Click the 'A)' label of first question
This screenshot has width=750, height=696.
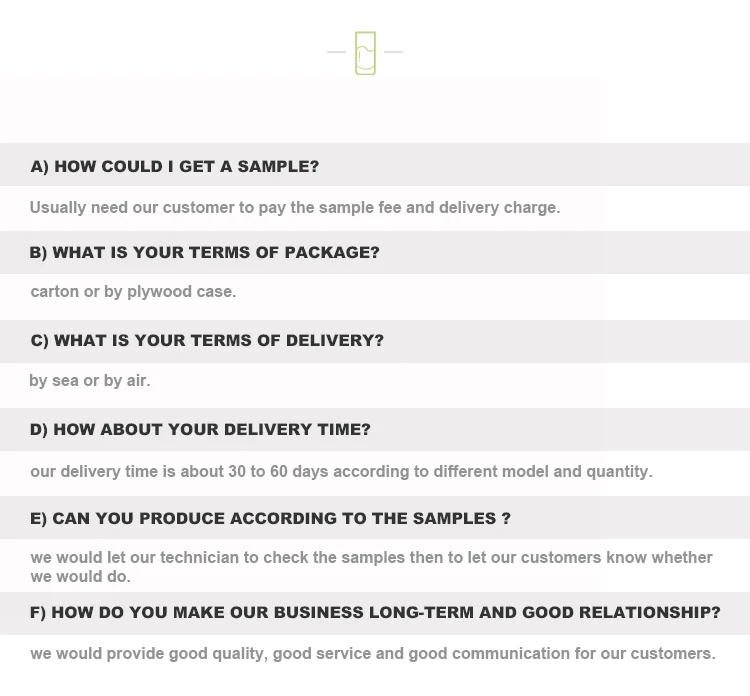[x=40, y=166]
